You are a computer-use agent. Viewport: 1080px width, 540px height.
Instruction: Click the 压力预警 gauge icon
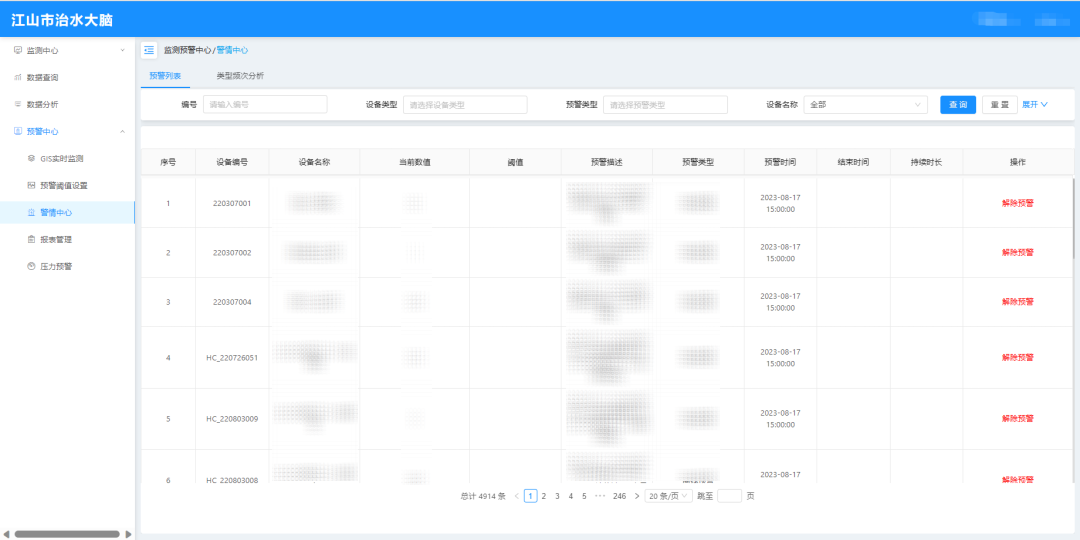31,267
